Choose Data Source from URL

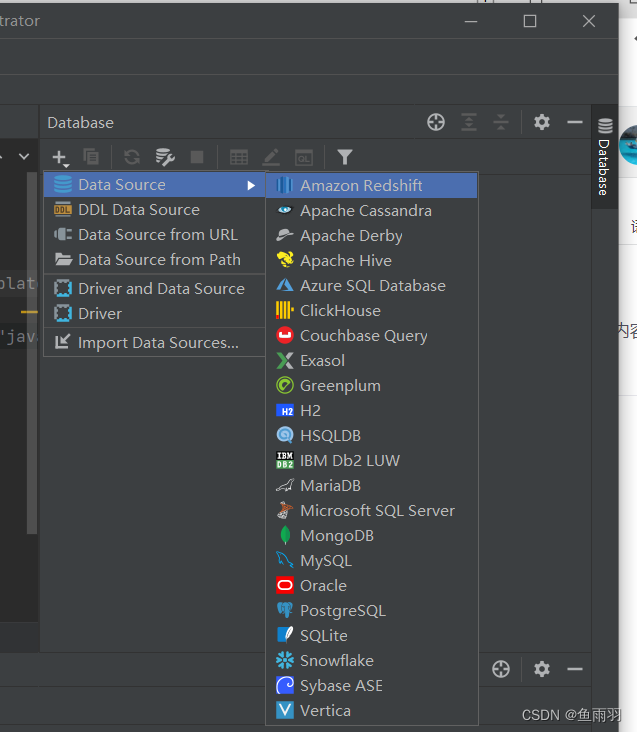click(154, 235)
